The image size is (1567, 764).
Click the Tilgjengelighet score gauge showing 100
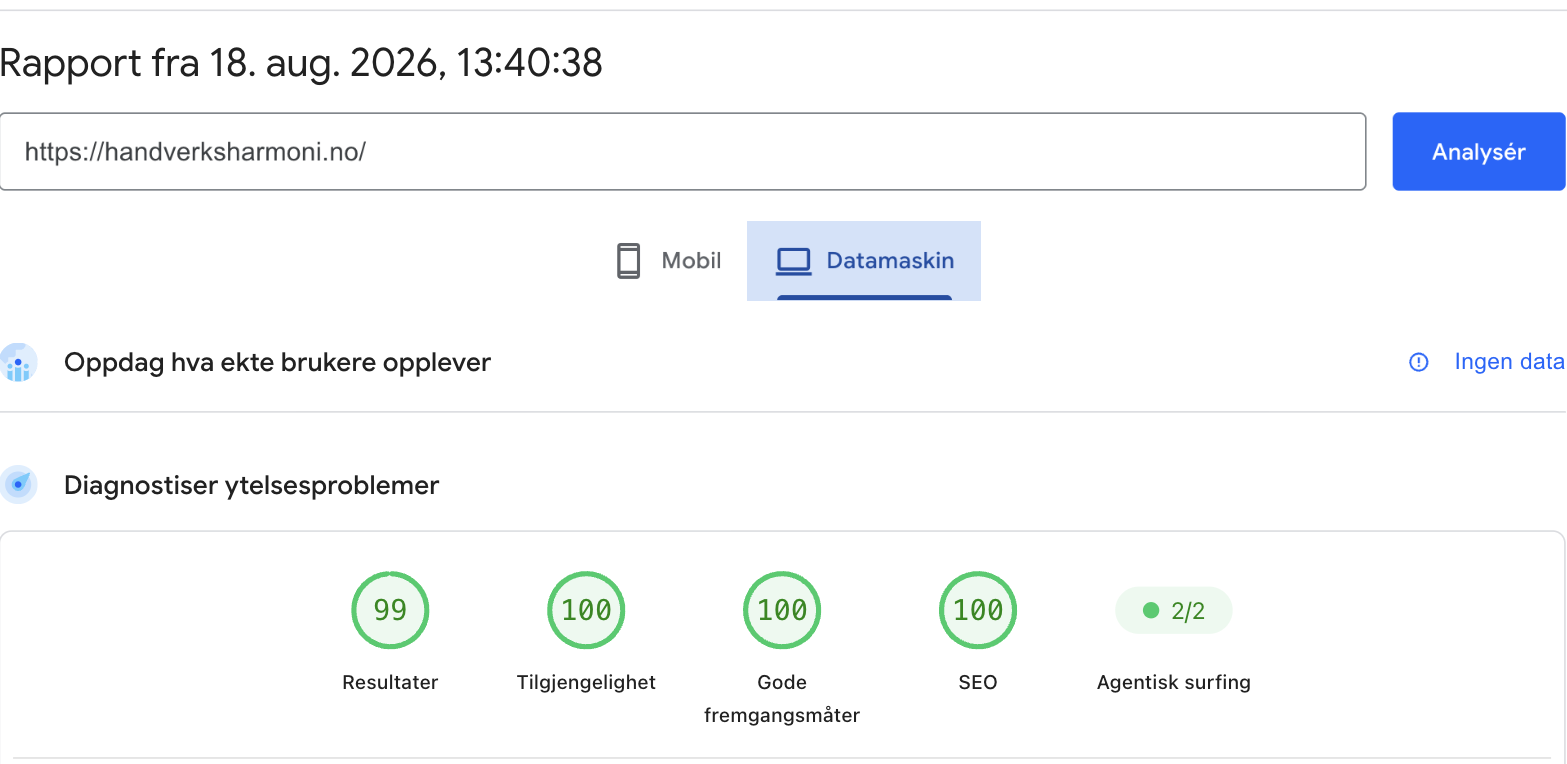pos(586,610)
